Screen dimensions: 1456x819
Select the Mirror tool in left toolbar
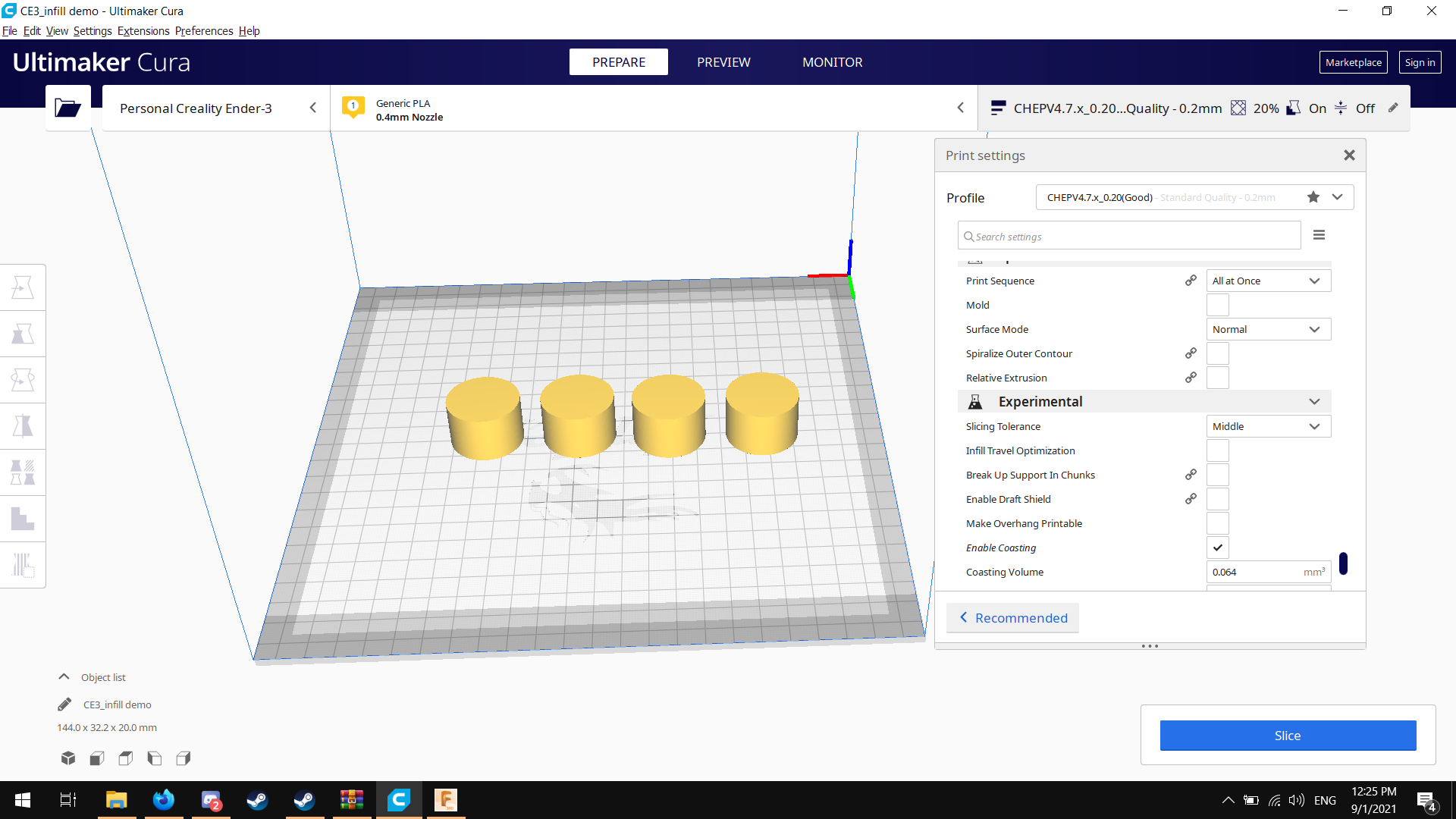click(x=23, y=426)
